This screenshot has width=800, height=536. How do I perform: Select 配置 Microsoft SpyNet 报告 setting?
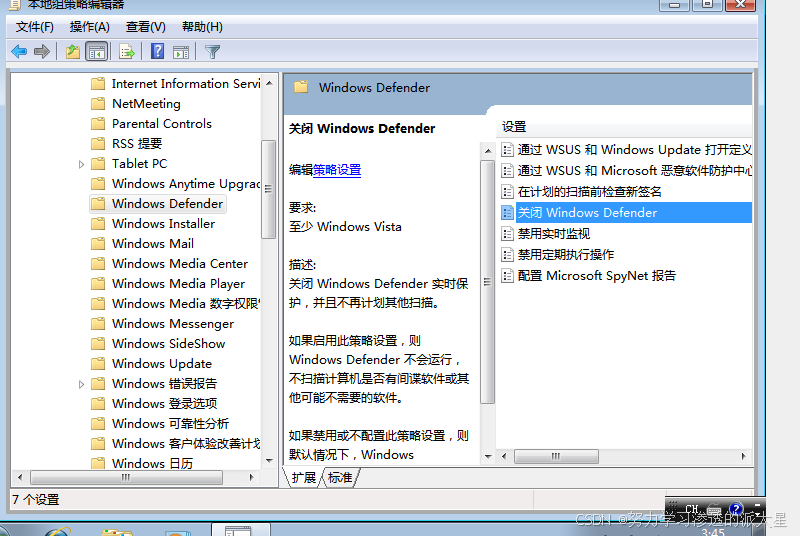coord(596,275)
